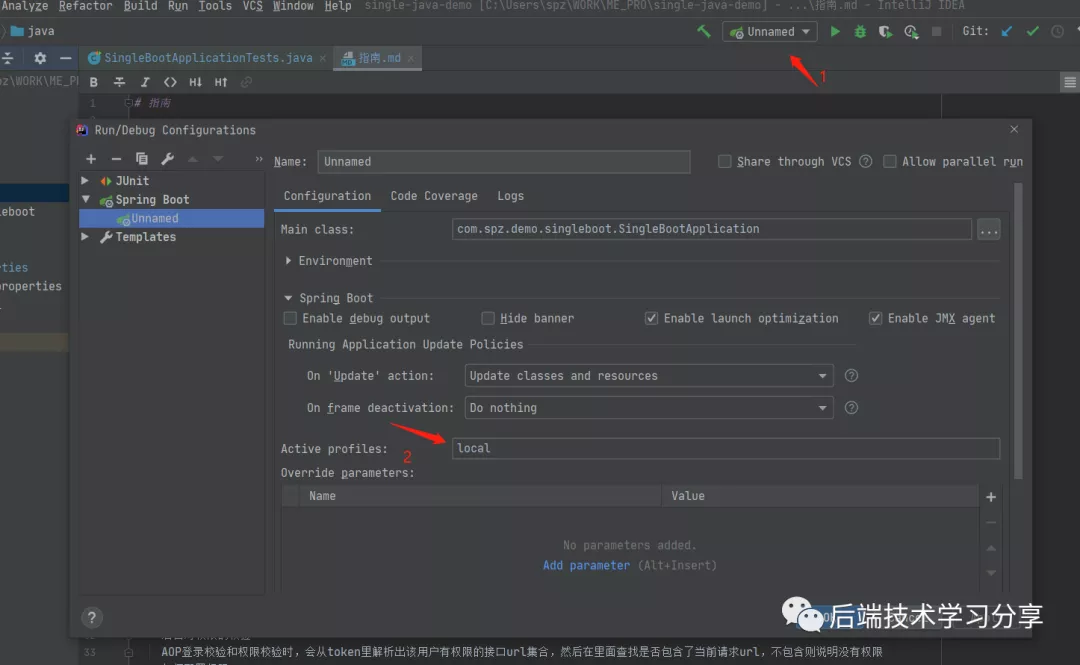Click the Build project hammer icon

pyautogui.click(x=703, y=31)
